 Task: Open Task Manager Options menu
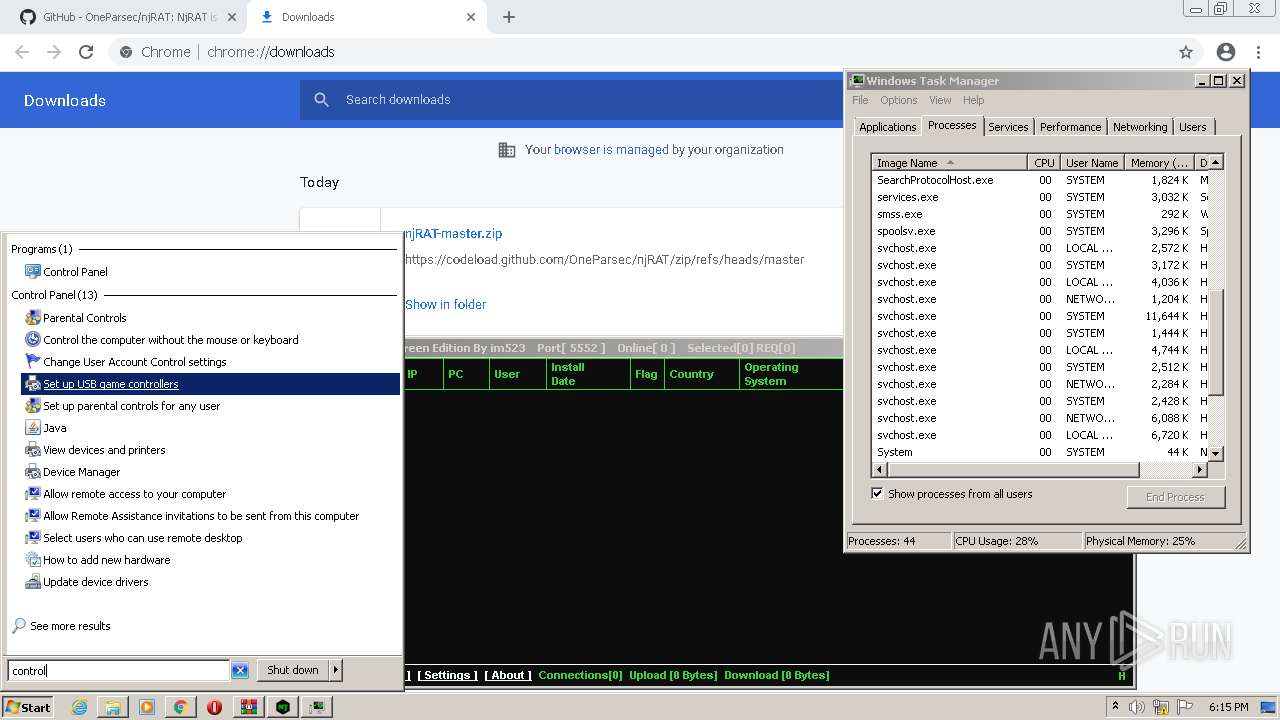point(898,100)
